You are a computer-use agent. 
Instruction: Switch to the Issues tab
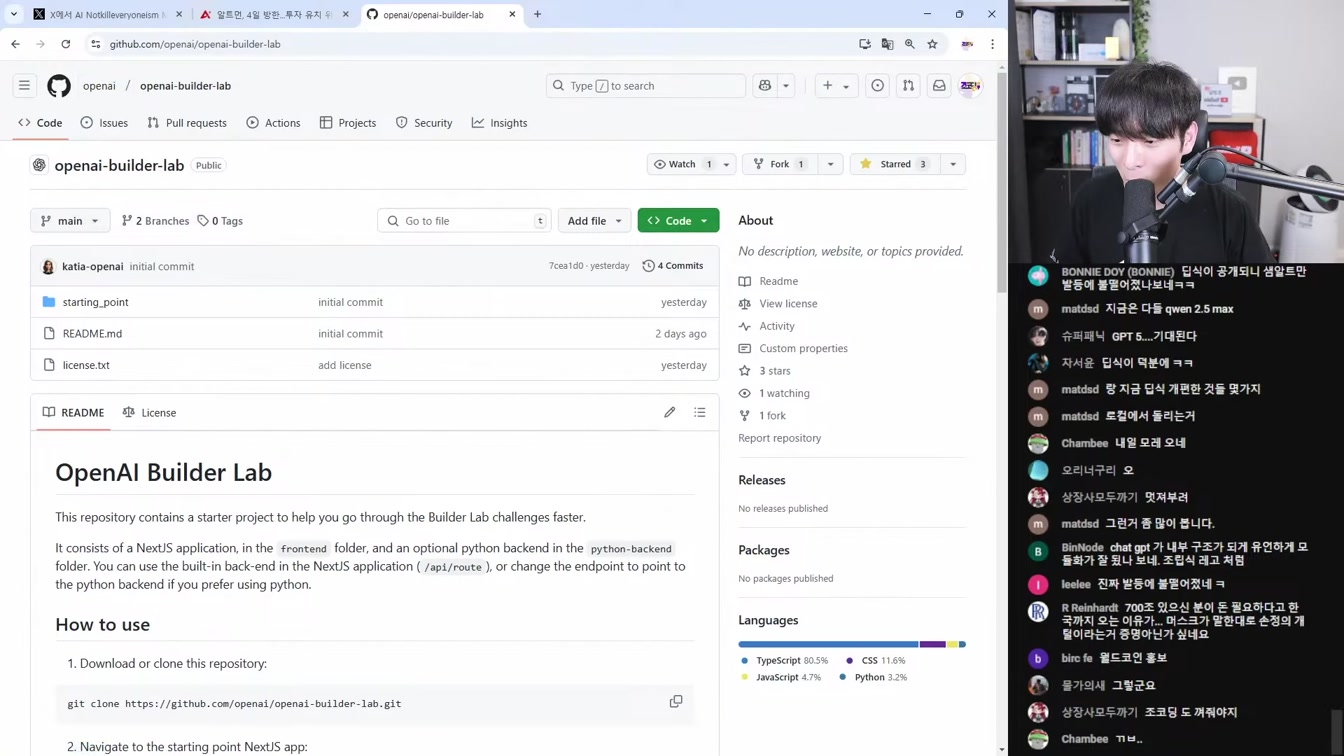point(104,123)
